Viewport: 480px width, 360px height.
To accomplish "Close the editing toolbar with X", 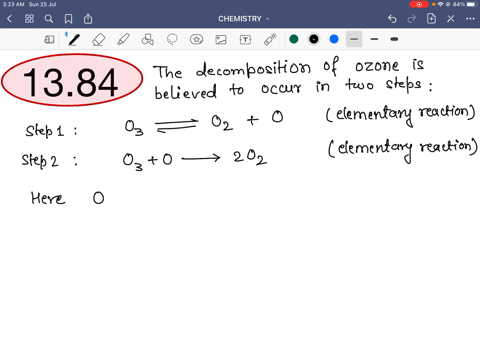I will 451,19.
